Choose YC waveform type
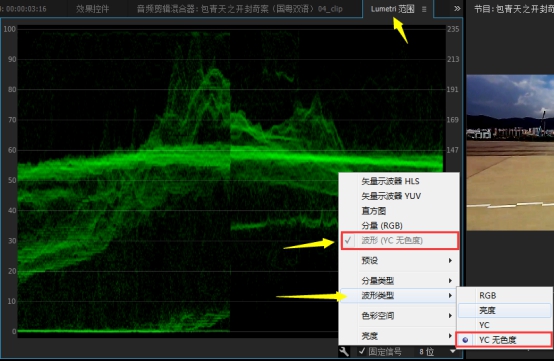The height and width of the screenshot is (361, 554). [504, 325]
